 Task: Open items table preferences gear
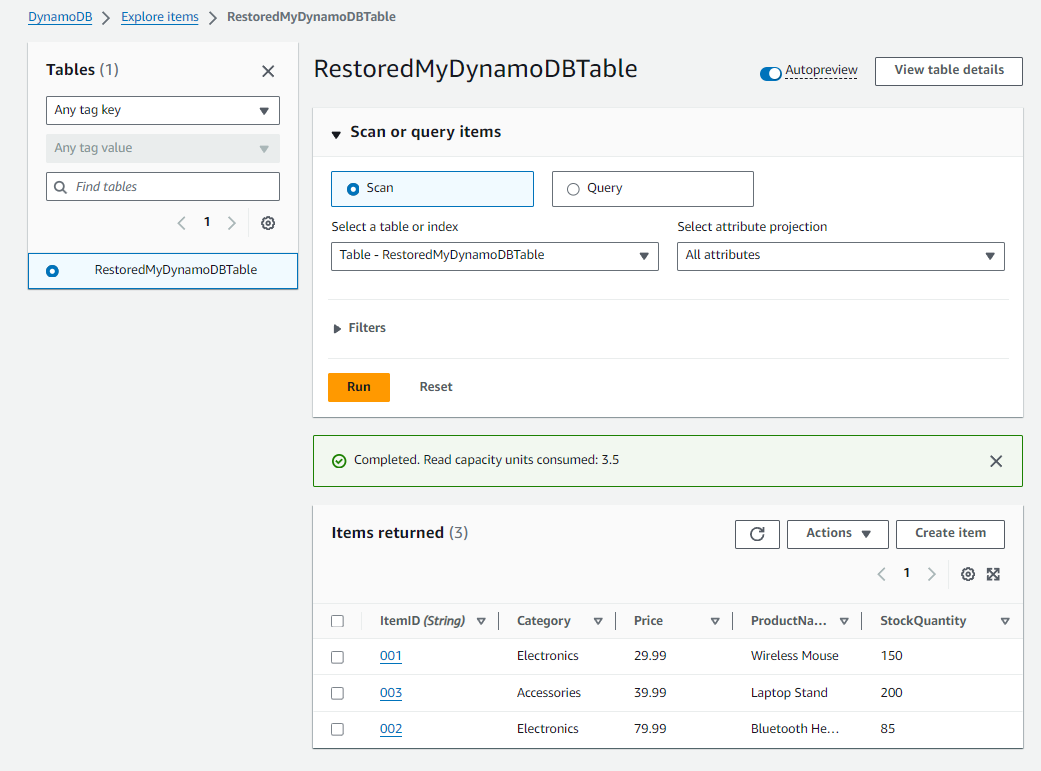tap(968, 574)
